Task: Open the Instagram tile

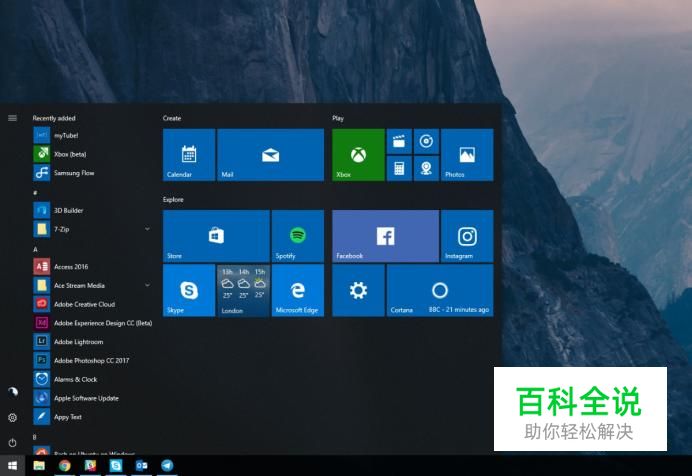Action: [467, 236]
